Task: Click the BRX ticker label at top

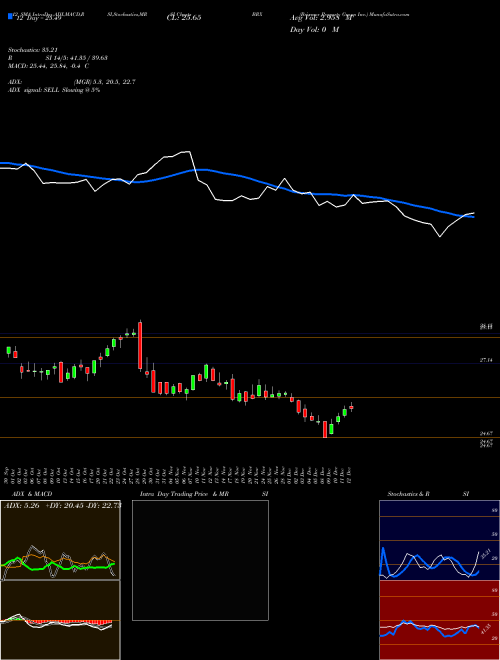Action: pos(257,14)
